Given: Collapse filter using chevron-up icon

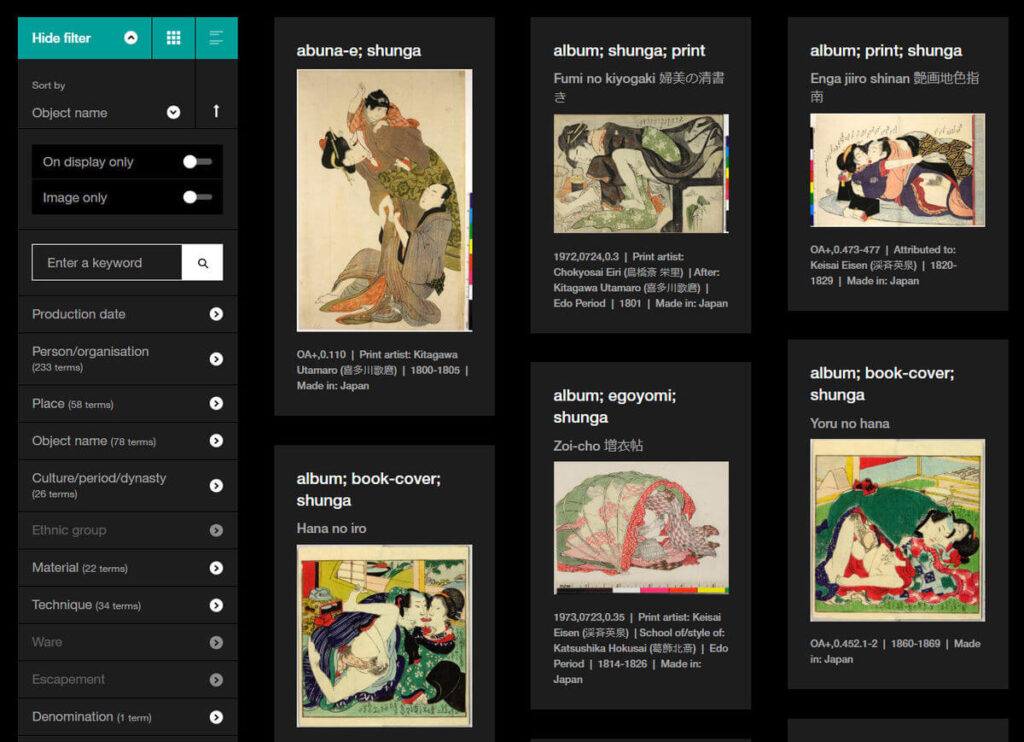Looking at the screenshot, I should click(x=131, y=38).
